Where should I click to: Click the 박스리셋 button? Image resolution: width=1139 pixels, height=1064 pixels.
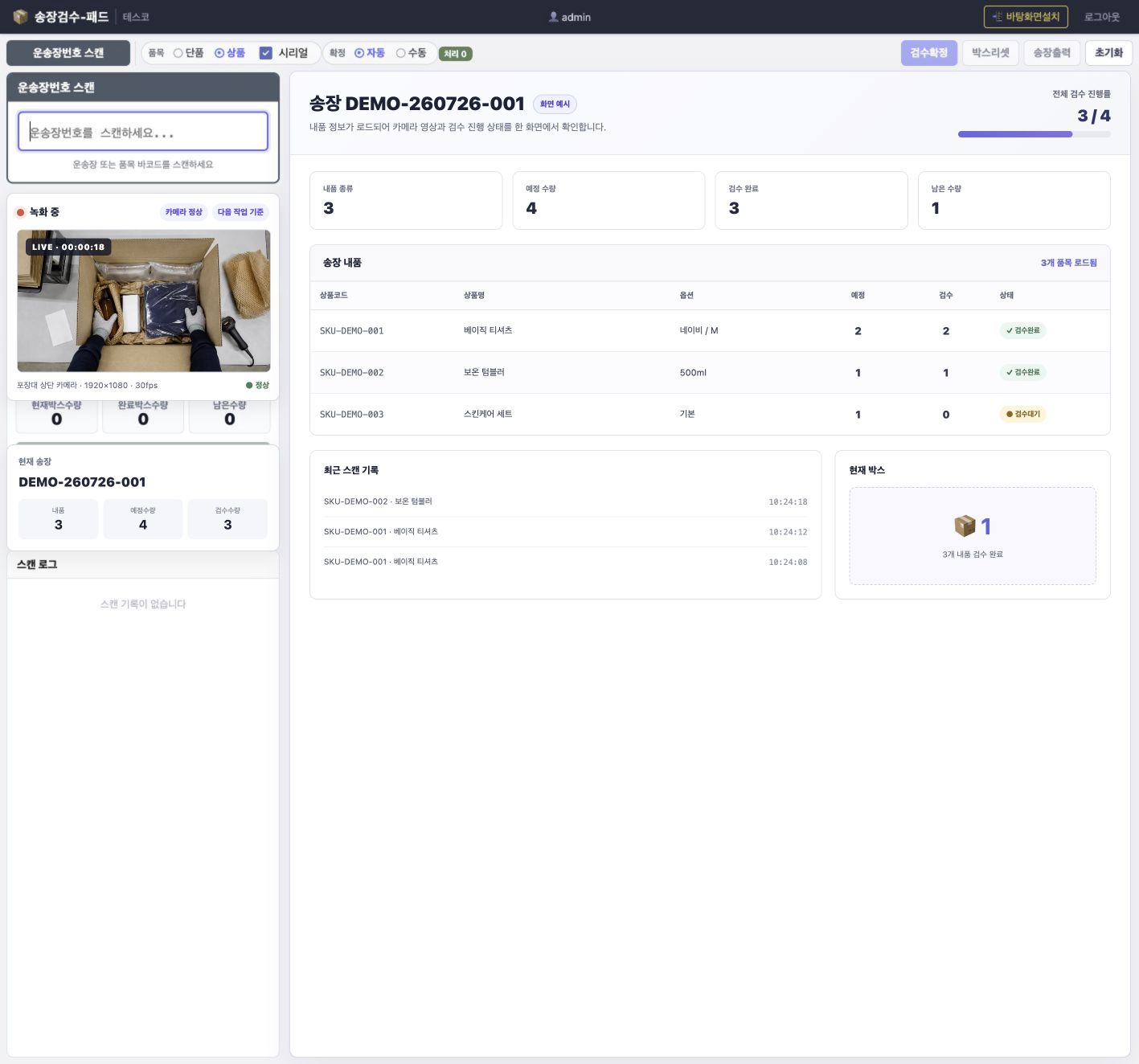[990, 53]
